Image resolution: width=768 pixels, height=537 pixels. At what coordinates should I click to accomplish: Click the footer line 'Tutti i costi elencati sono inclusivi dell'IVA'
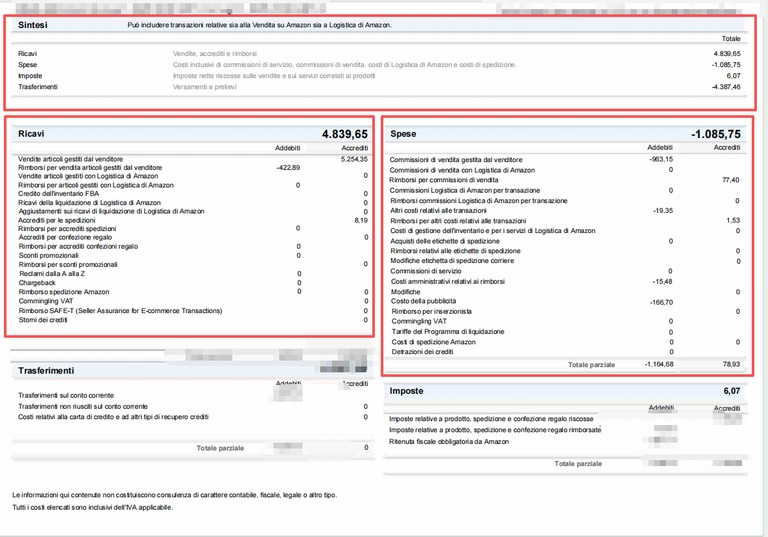pos(93,508)
